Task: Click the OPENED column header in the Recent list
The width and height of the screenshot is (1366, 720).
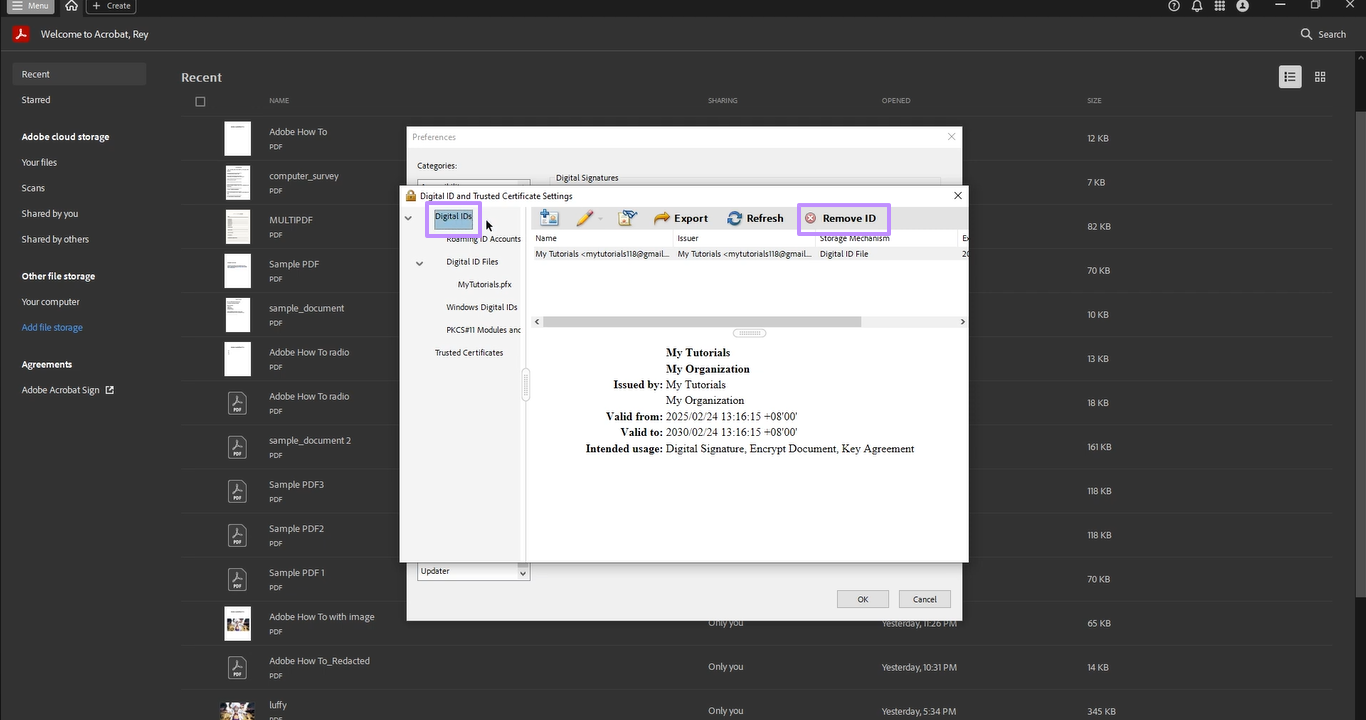Action: 896,101
